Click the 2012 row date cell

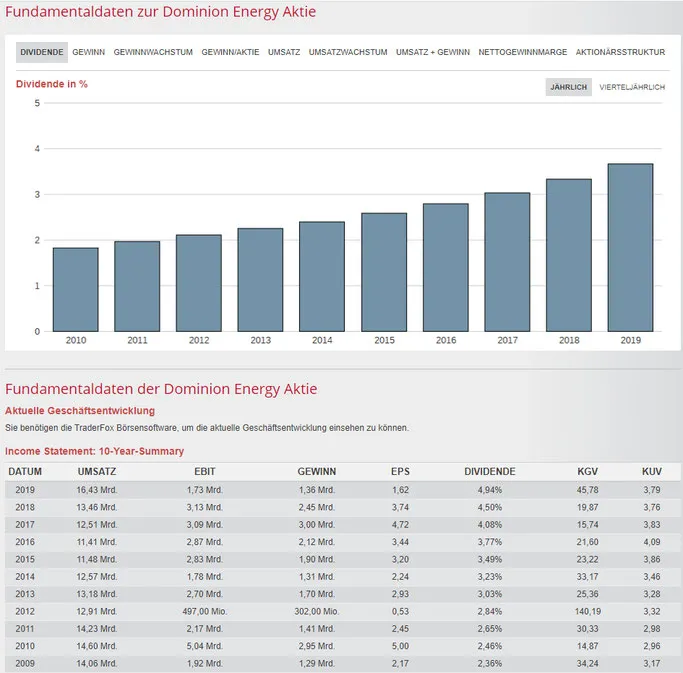pos(25,611)
